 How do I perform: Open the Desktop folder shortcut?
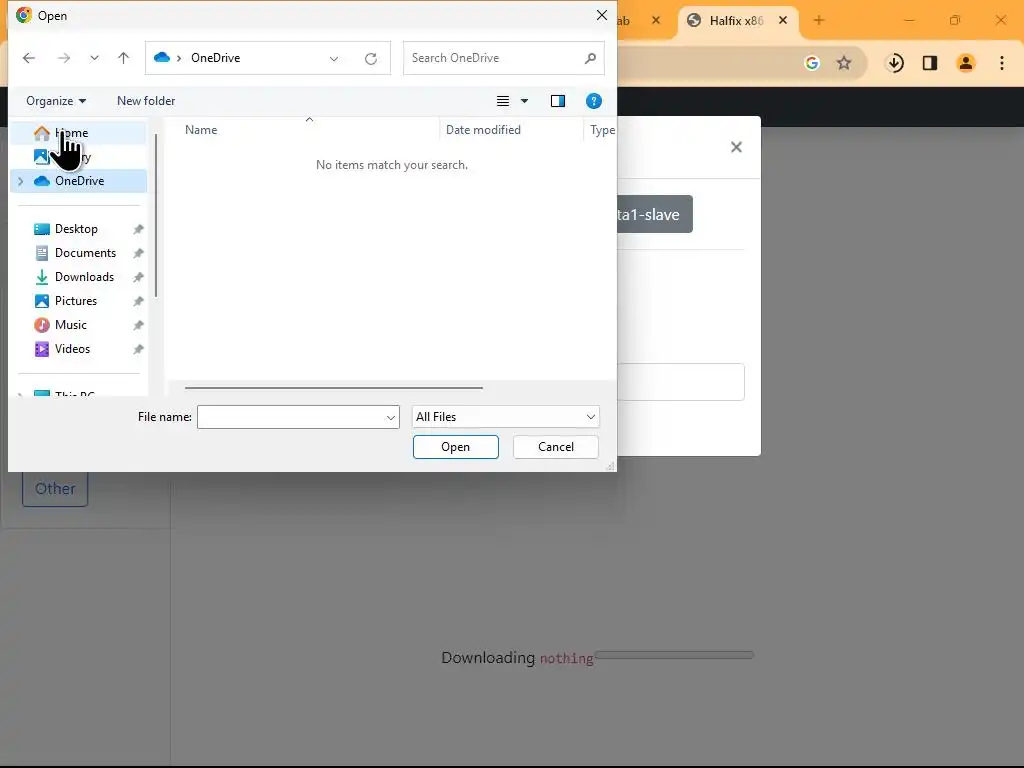[78, 229]
